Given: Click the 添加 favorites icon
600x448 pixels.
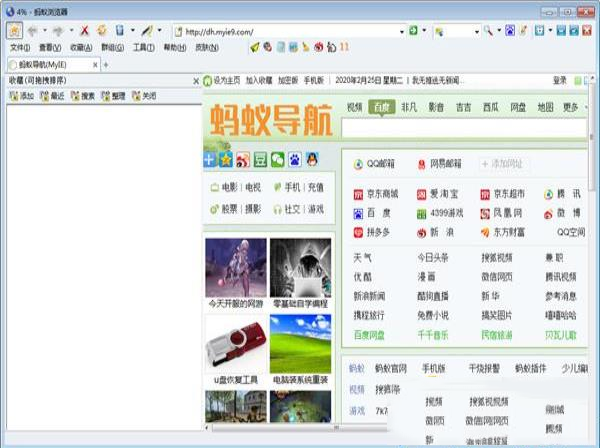Looking at the screenshot, I should coord(14,96).
